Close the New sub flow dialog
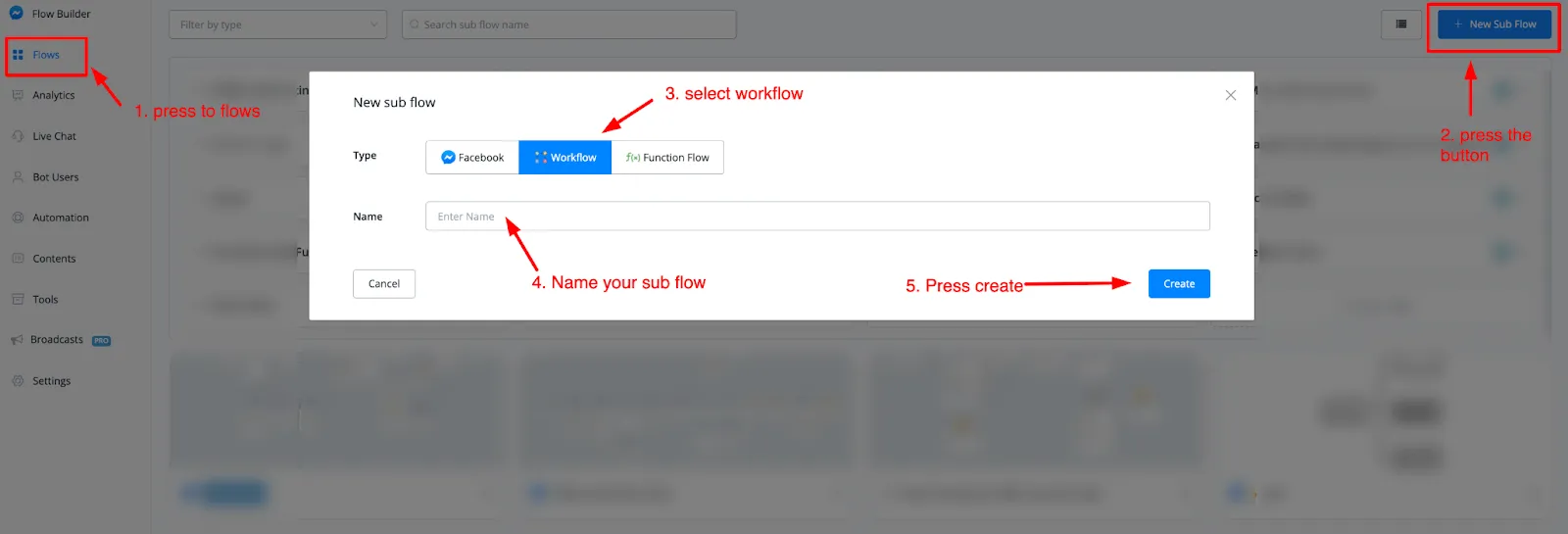The height and width of the screenshot is (534, 1568). (1231, 95)
